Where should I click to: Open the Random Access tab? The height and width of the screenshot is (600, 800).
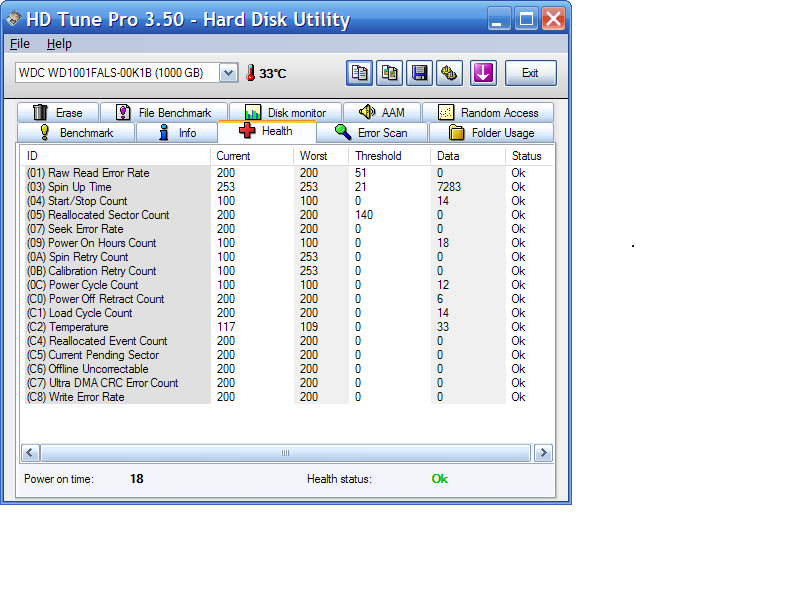(x=488, y=113)
